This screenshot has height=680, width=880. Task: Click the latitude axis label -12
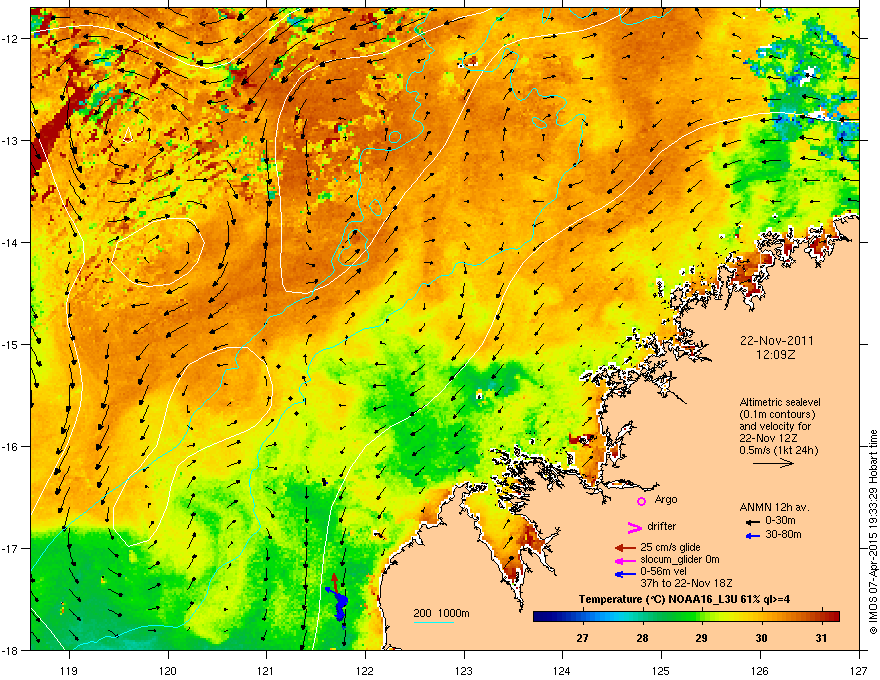10,39
